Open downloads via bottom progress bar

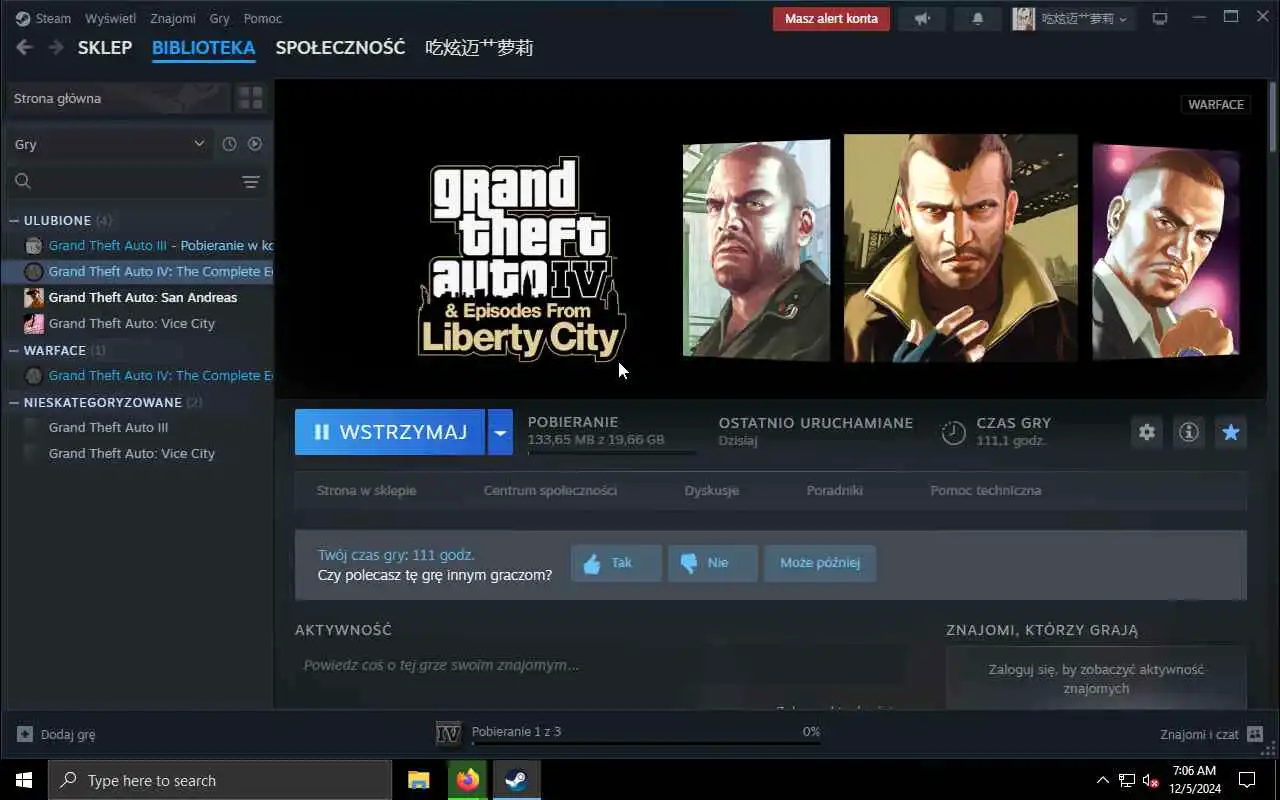pyautogui.click(x=646, y=743)
